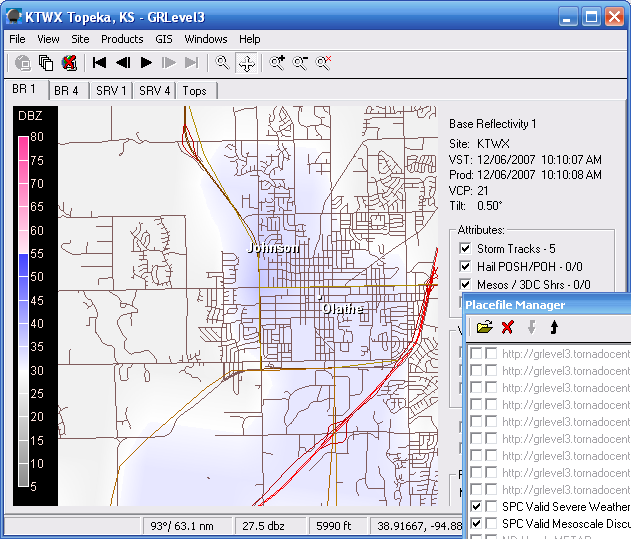
Task: Click the Johnson label on the map
Action: tap(273, 248)
